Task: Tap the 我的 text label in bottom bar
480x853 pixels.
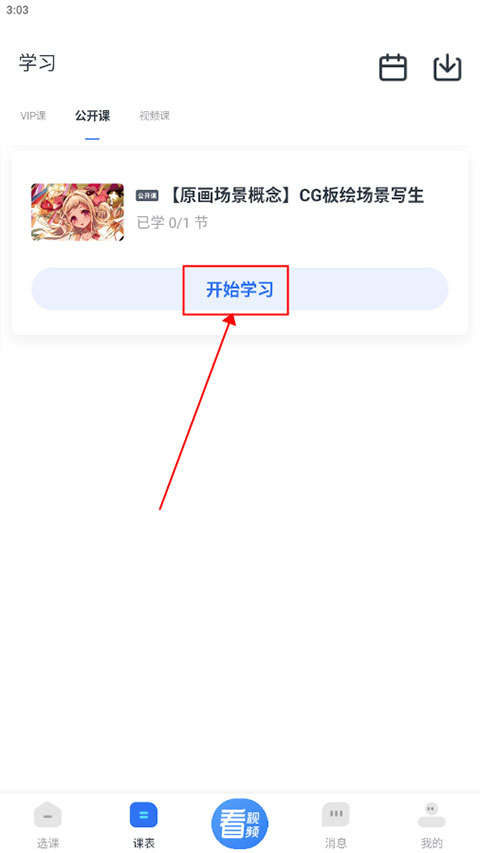Action: click(x=432, y=843)
